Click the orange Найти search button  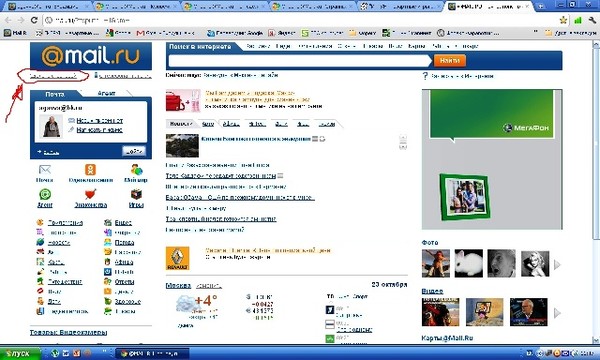(450, 60)
